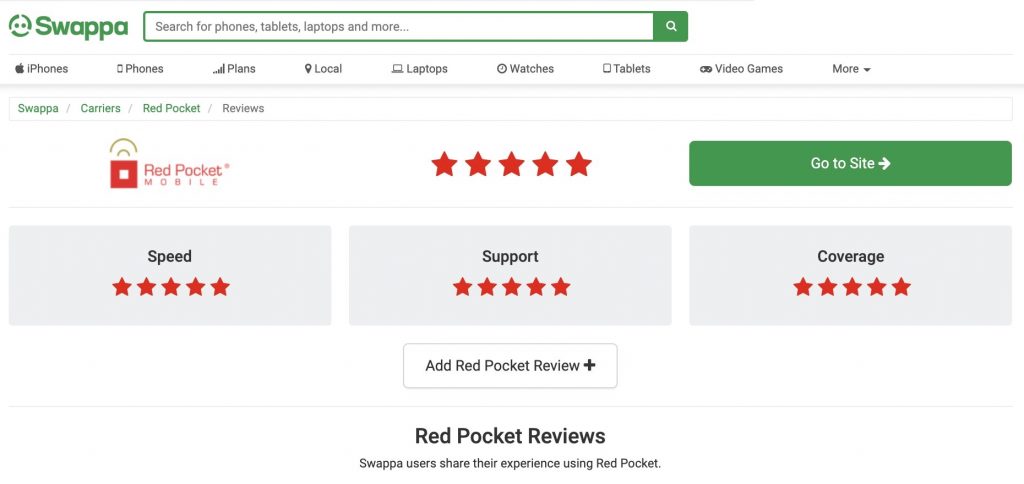Viewport: 1024px width, 484px height.
Task: Click the green search magnifier button
Action: pyautogui.click(x=671, y=26)
